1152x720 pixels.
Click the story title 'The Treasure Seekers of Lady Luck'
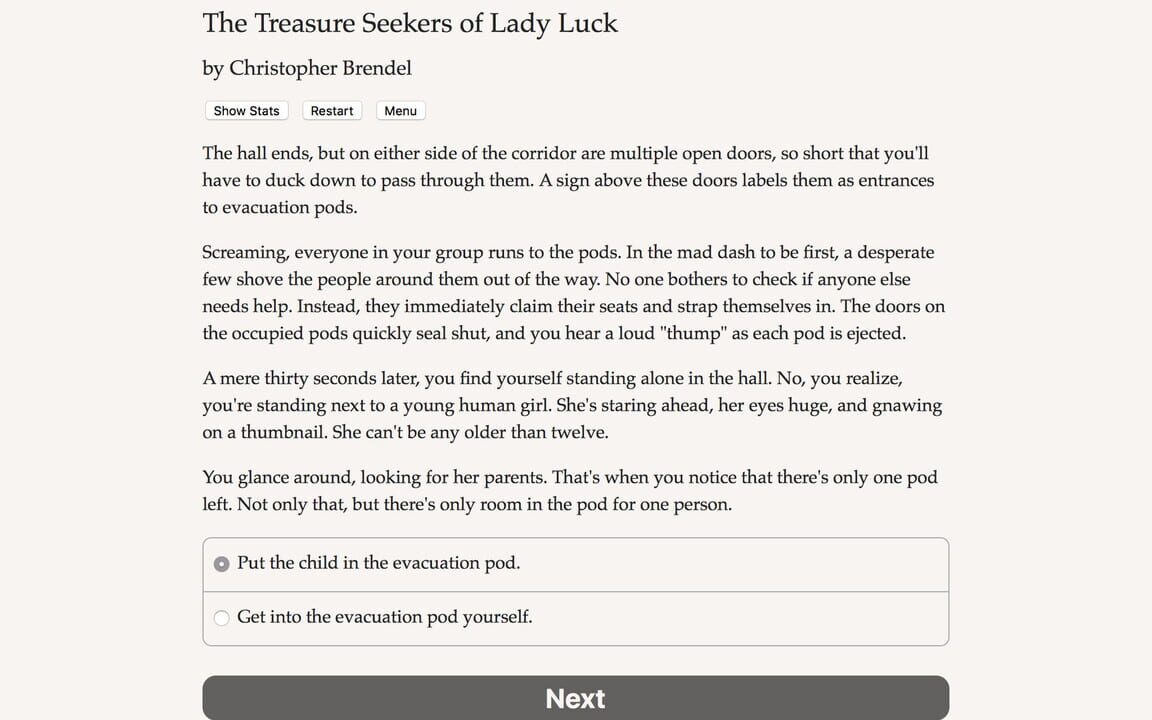click(x=410, y=23)
